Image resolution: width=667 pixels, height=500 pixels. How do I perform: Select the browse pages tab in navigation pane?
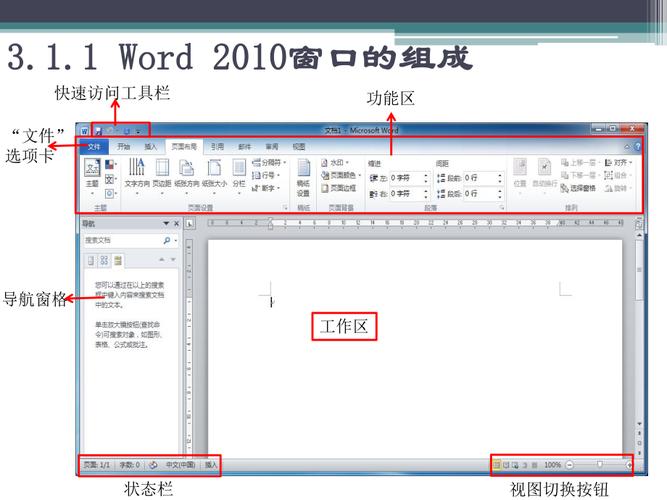(104, 260)
